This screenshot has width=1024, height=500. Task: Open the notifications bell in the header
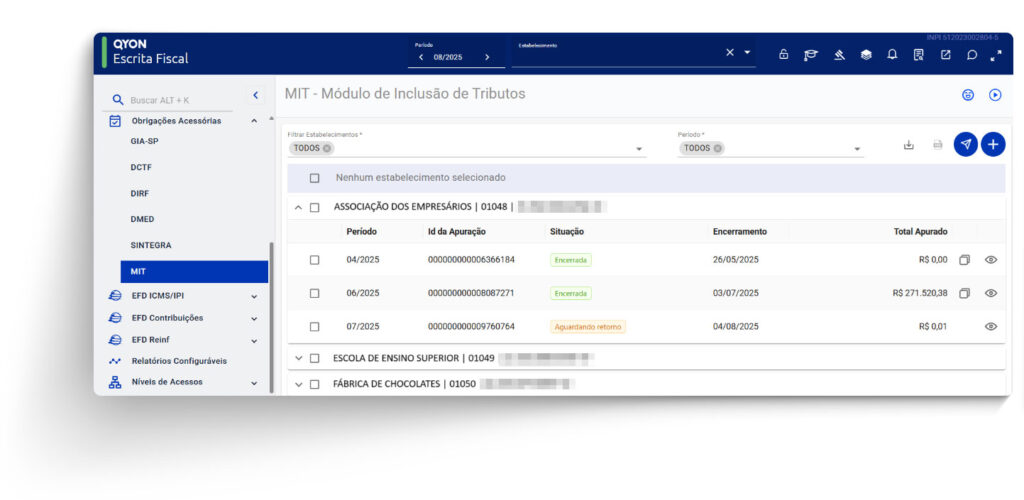tap(892, 54)
